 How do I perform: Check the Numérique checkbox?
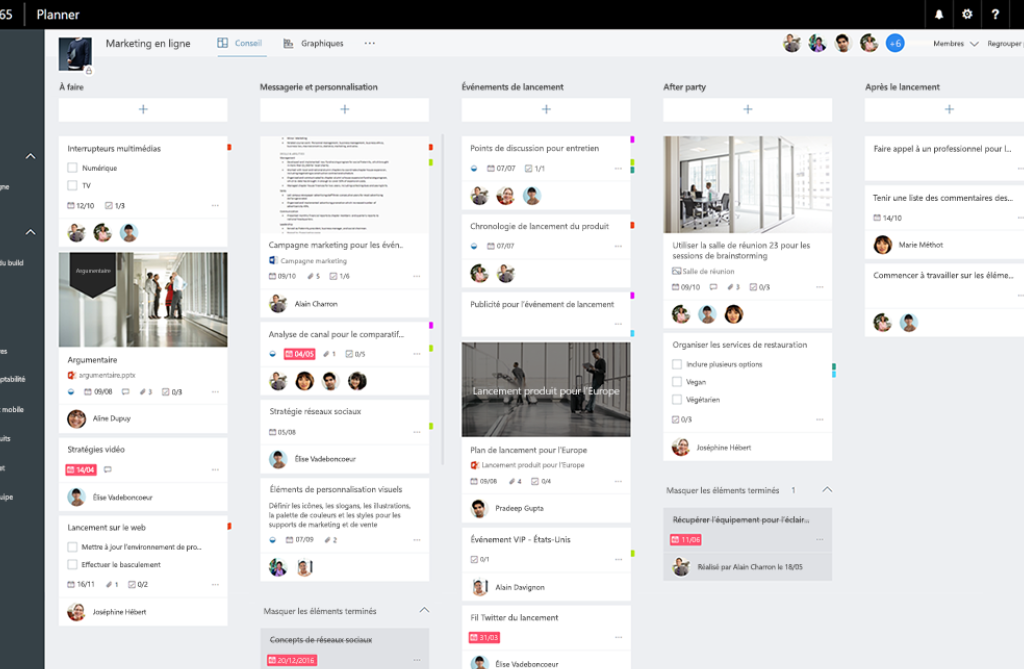[72, 168]
